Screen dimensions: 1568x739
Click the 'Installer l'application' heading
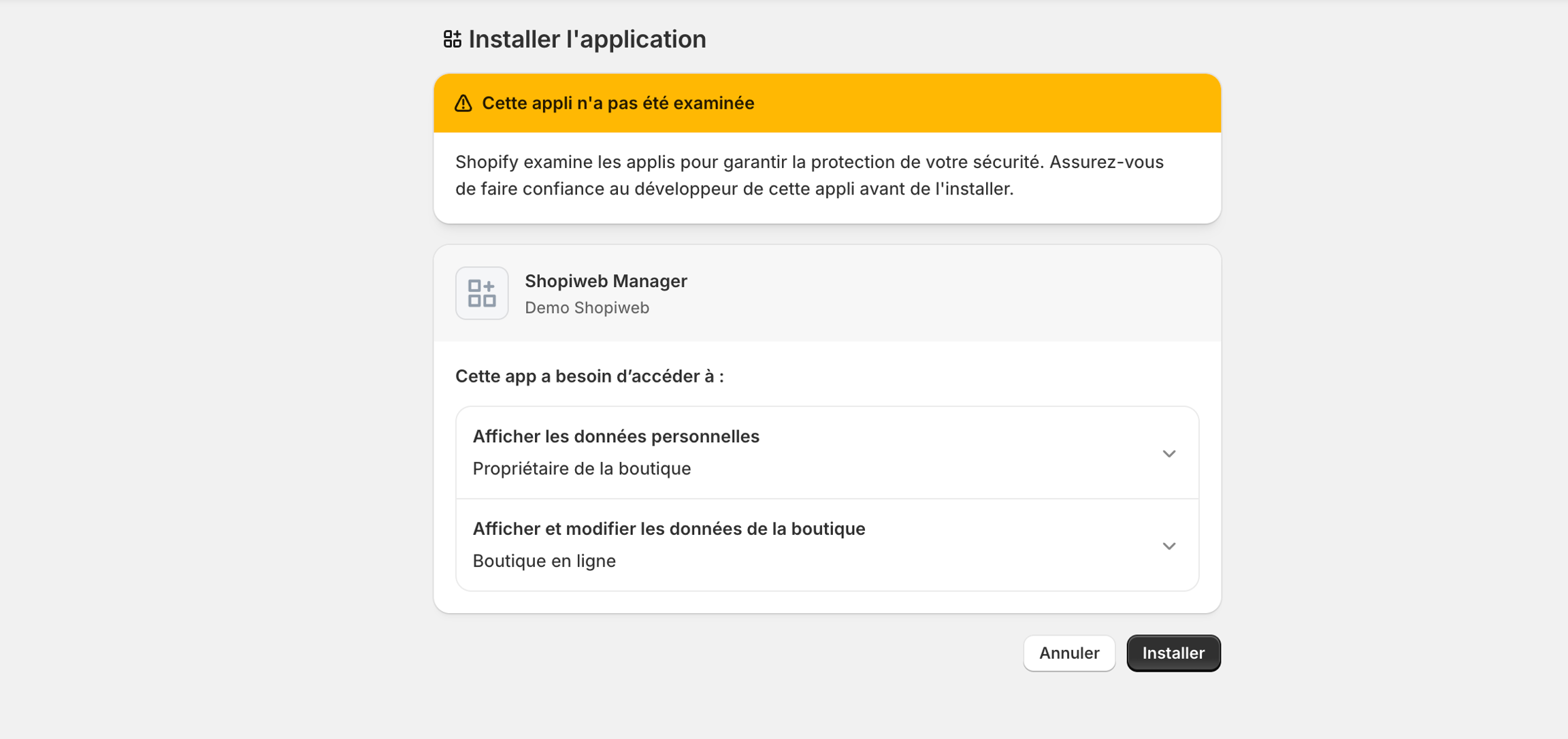pos(587,39)
